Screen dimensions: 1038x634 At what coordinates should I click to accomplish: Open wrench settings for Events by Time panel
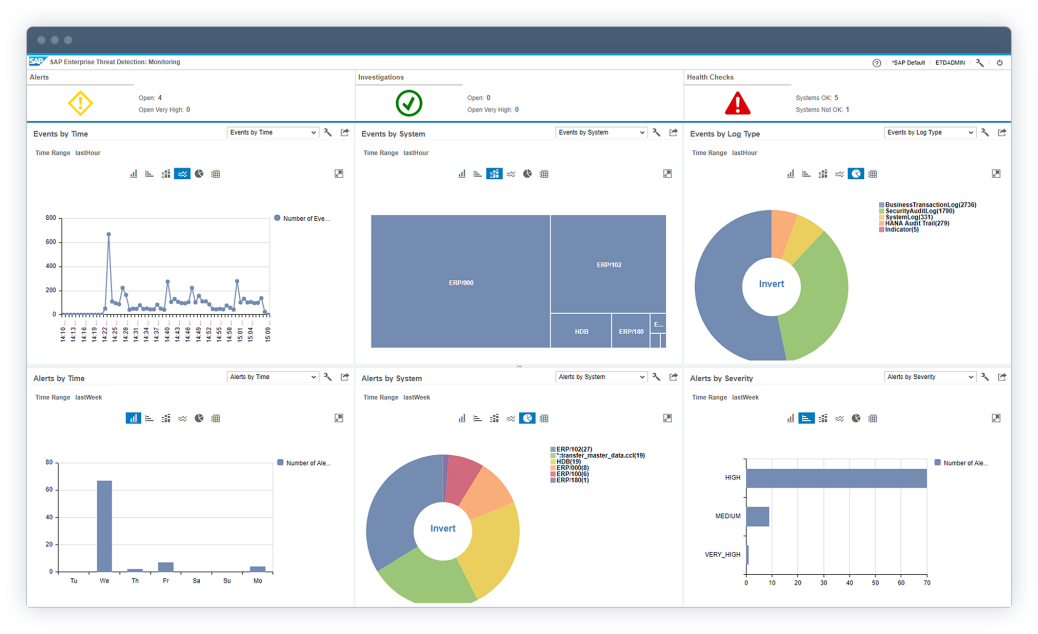[328, 132]
